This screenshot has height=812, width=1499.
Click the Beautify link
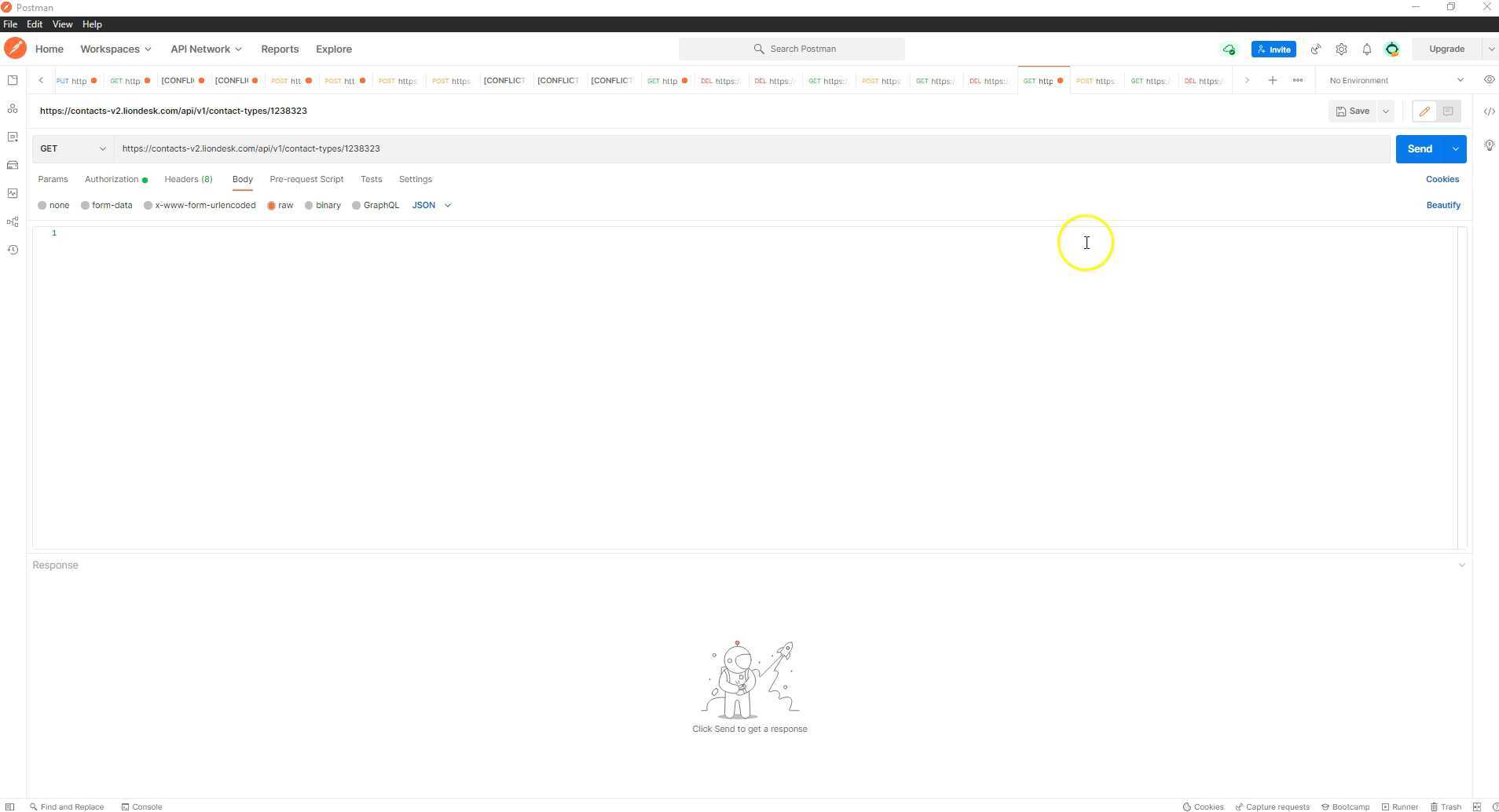tap(1443, 205)
